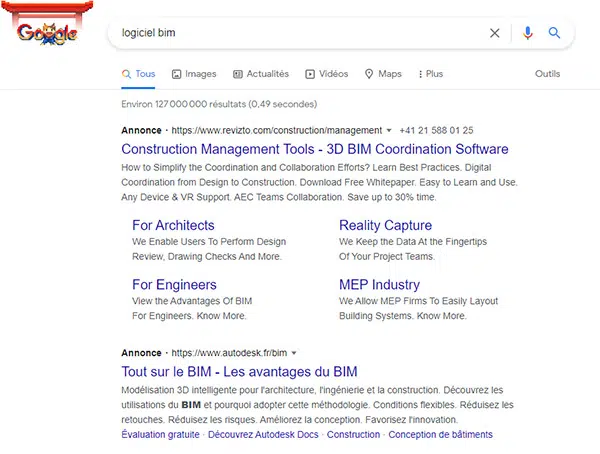Open the Maps tab

(x=383, y=74)
